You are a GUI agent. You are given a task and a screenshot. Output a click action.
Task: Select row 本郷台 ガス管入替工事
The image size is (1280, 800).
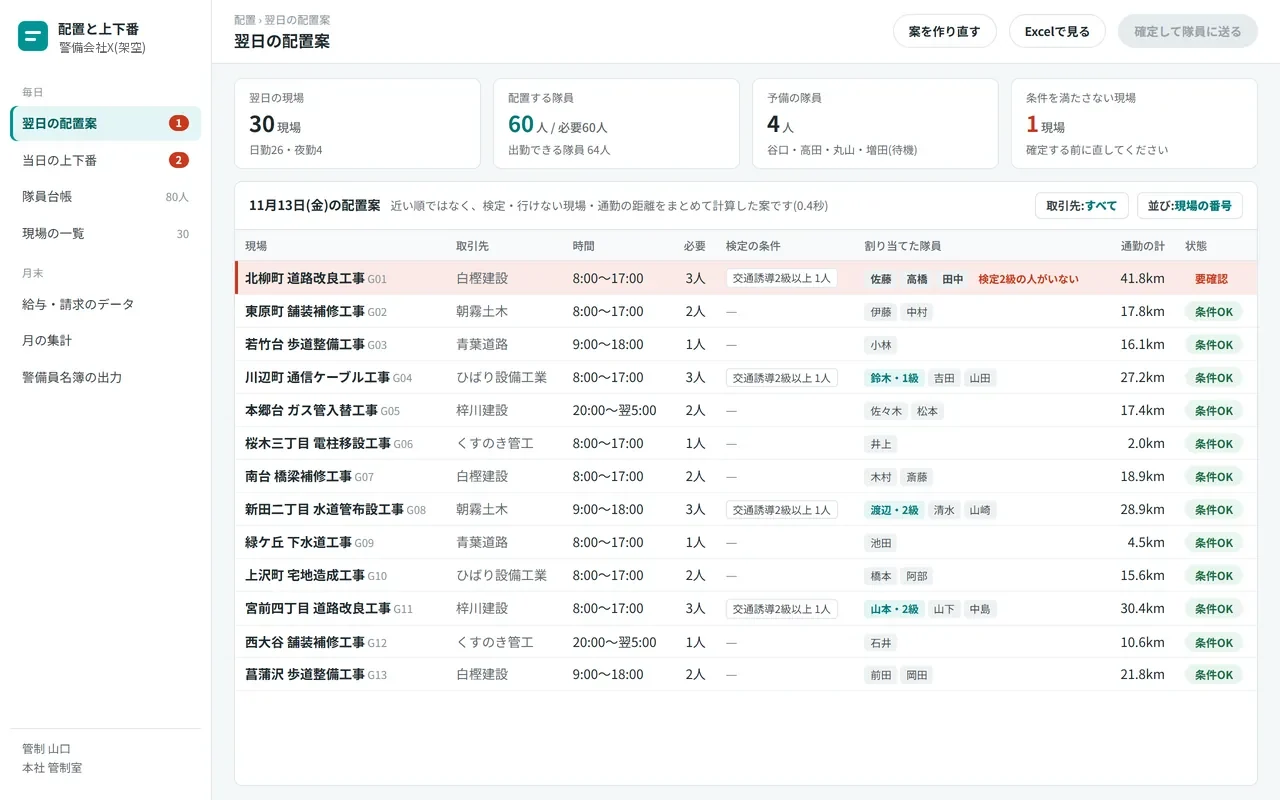[x=746, y=410]
